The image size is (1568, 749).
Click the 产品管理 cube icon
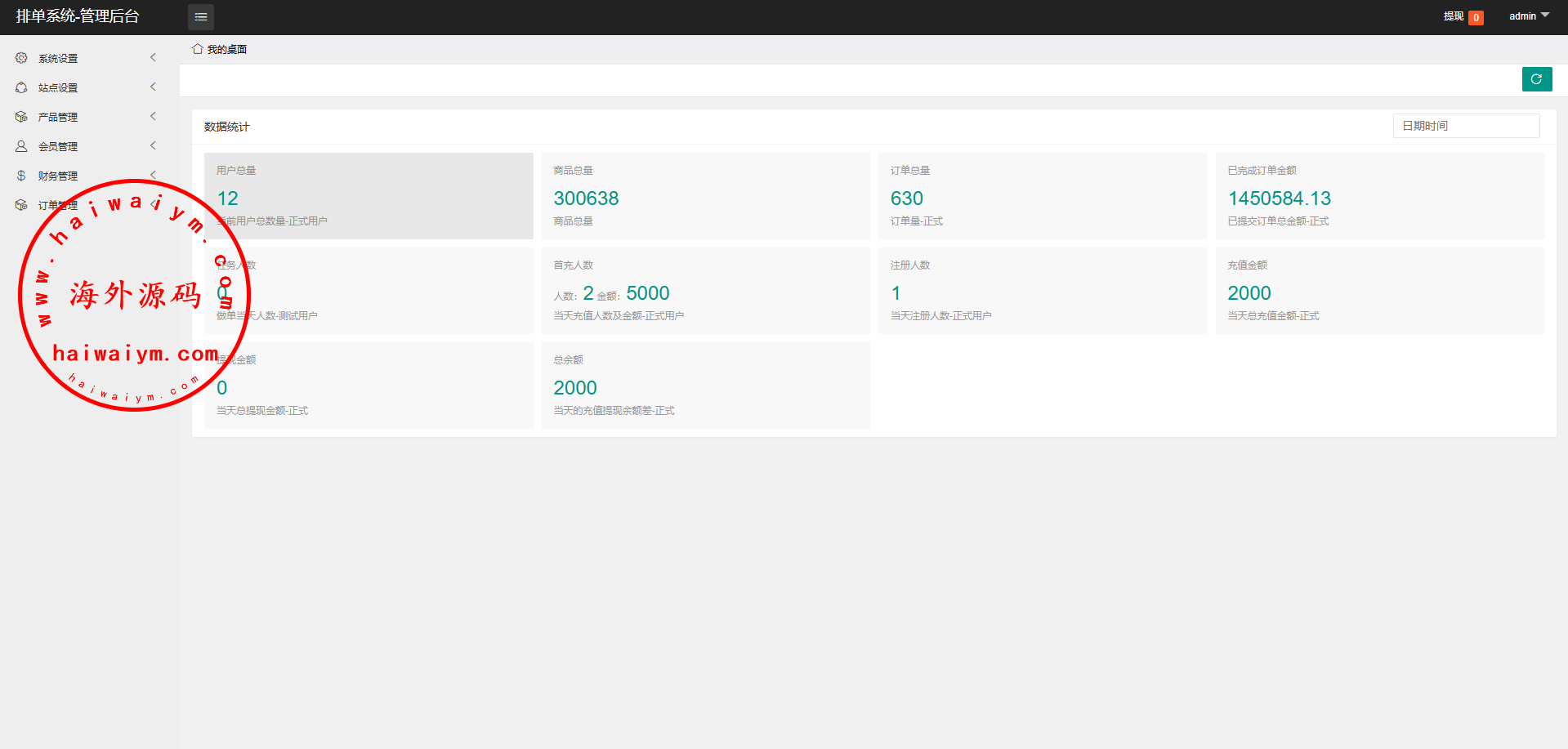pyautogui.click(x=21, y=117)
